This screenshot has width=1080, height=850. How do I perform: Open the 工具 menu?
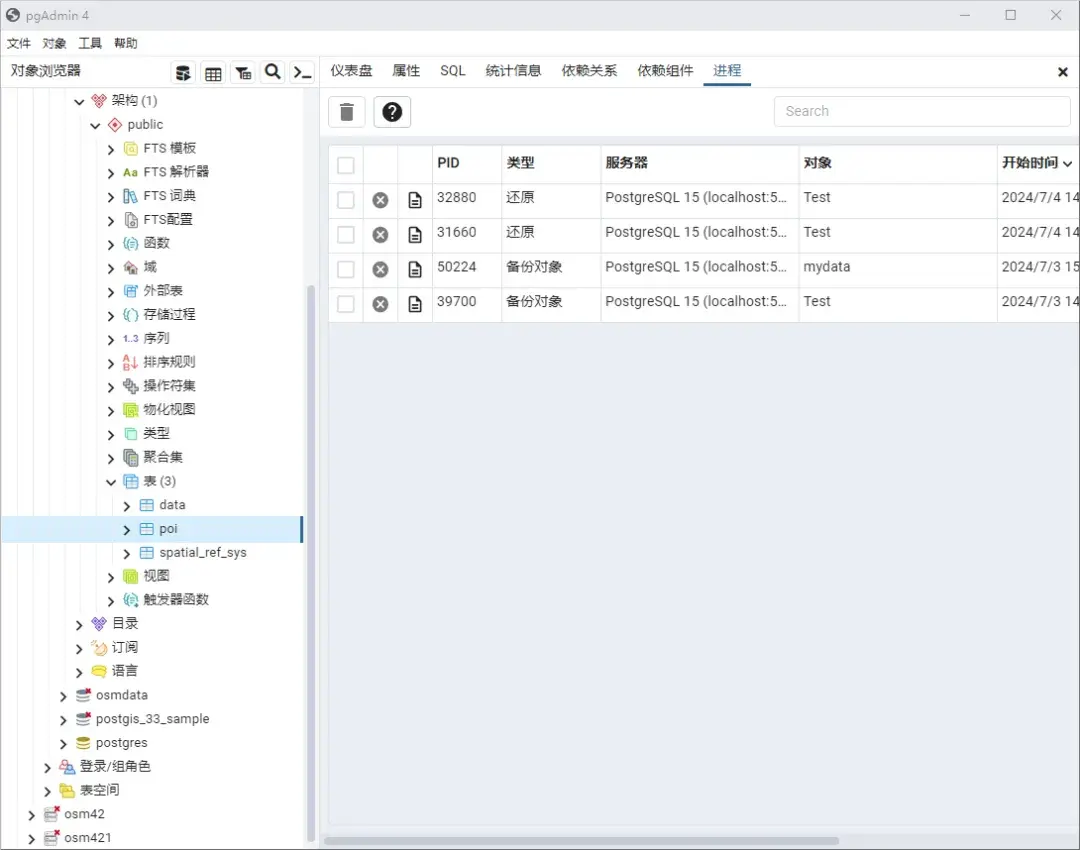pyautogui.click(x=91, y=43)
